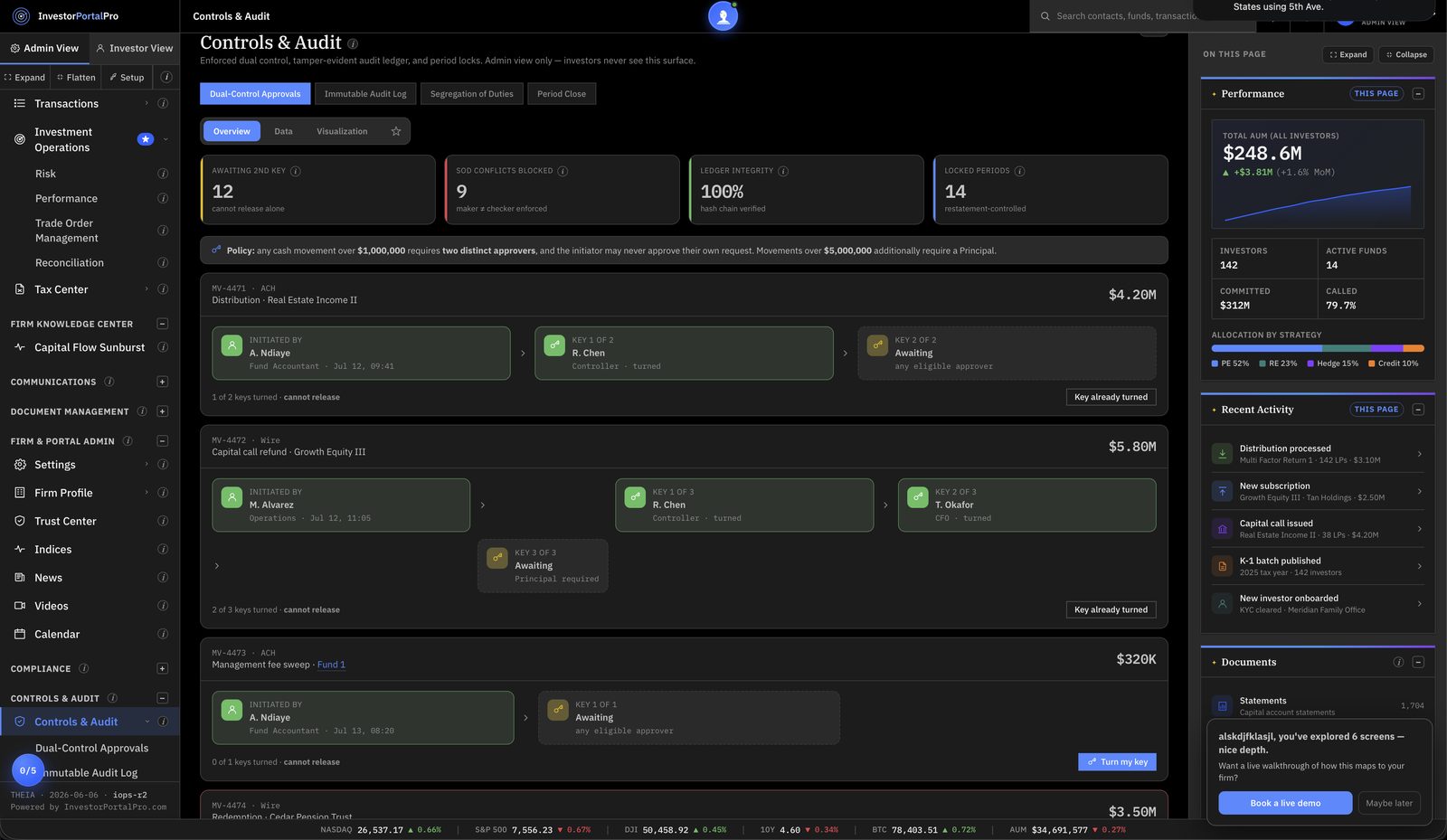Click the Videos camera icon
Viewport: 1447px width, 840px height.
coord(20,606)
